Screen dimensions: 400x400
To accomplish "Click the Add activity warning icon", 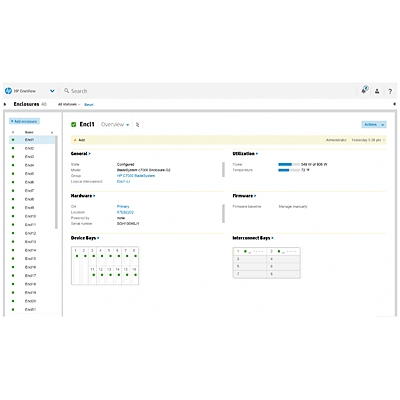I will click(x=75, y=140).
